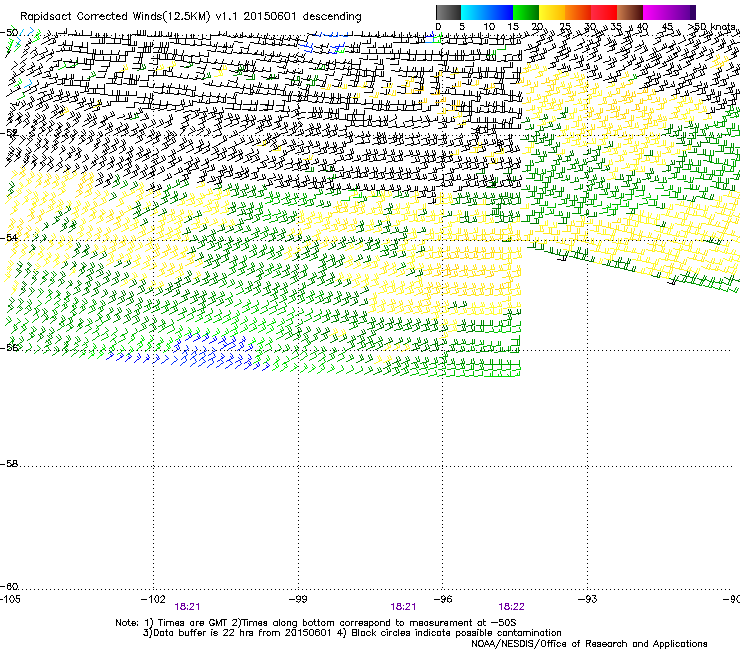This screenshot has height=650, width=740.
Task: Click the blue wind barb cluster near -56 latitude
Action: click(189, 353)
